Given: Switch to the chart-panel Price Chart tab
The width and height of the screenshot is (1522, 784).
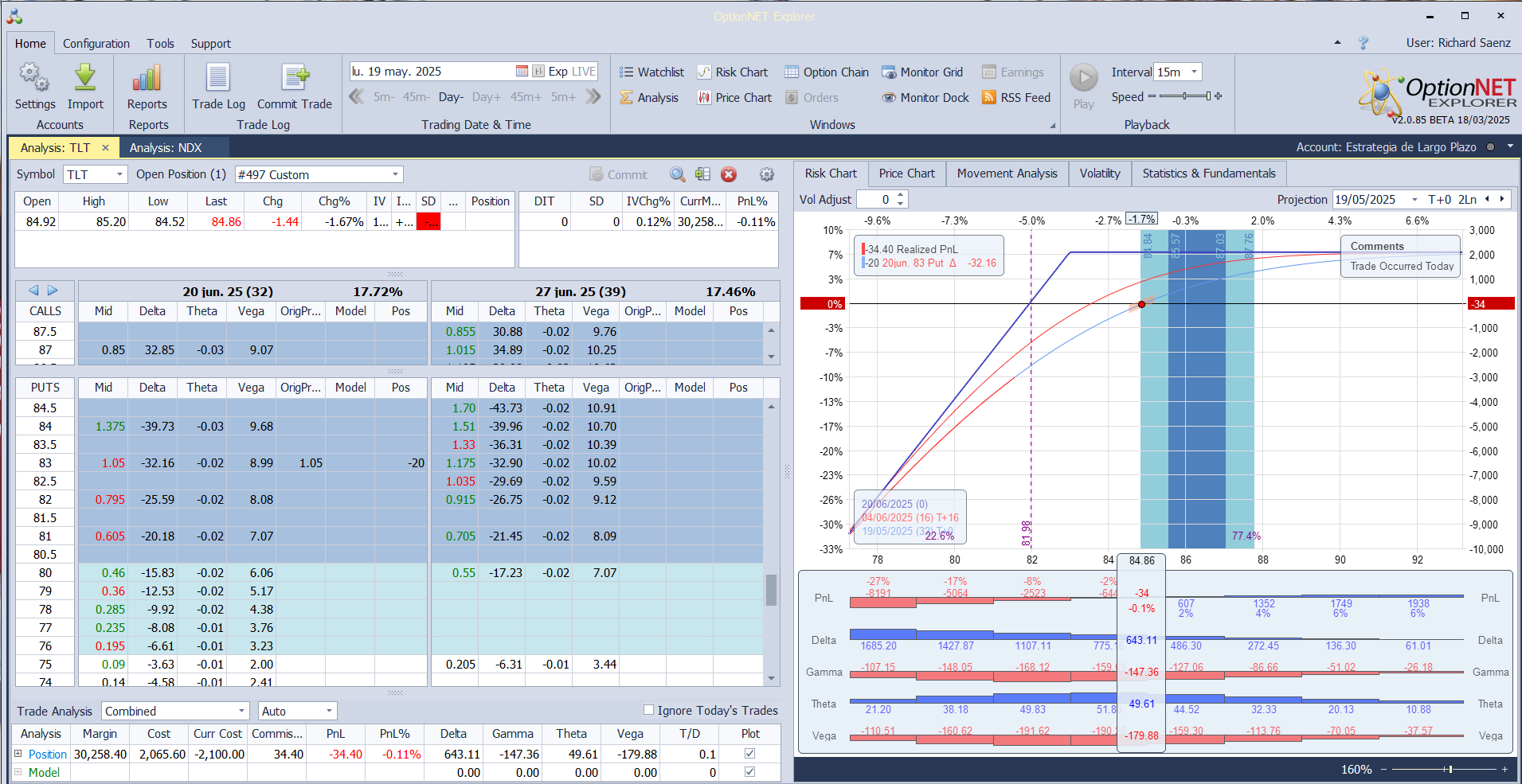Looking at the screenshot, I should pos(907,173).
